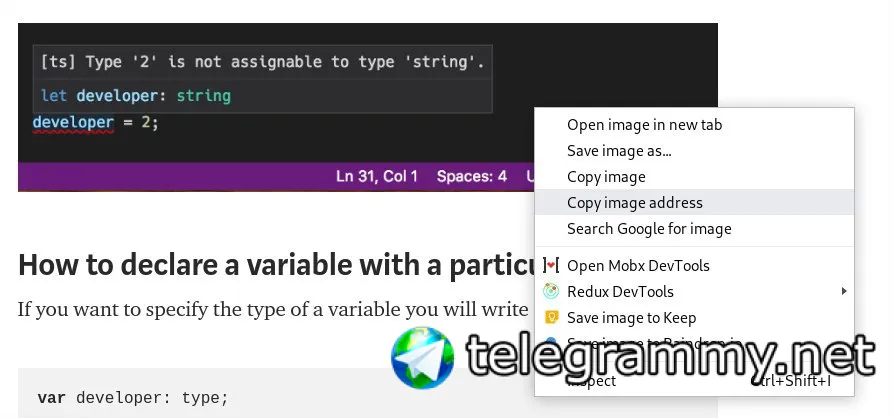The image size is (894, 418).
Task: Click the 'var developer: type;' code block
Action: [133, 398]
